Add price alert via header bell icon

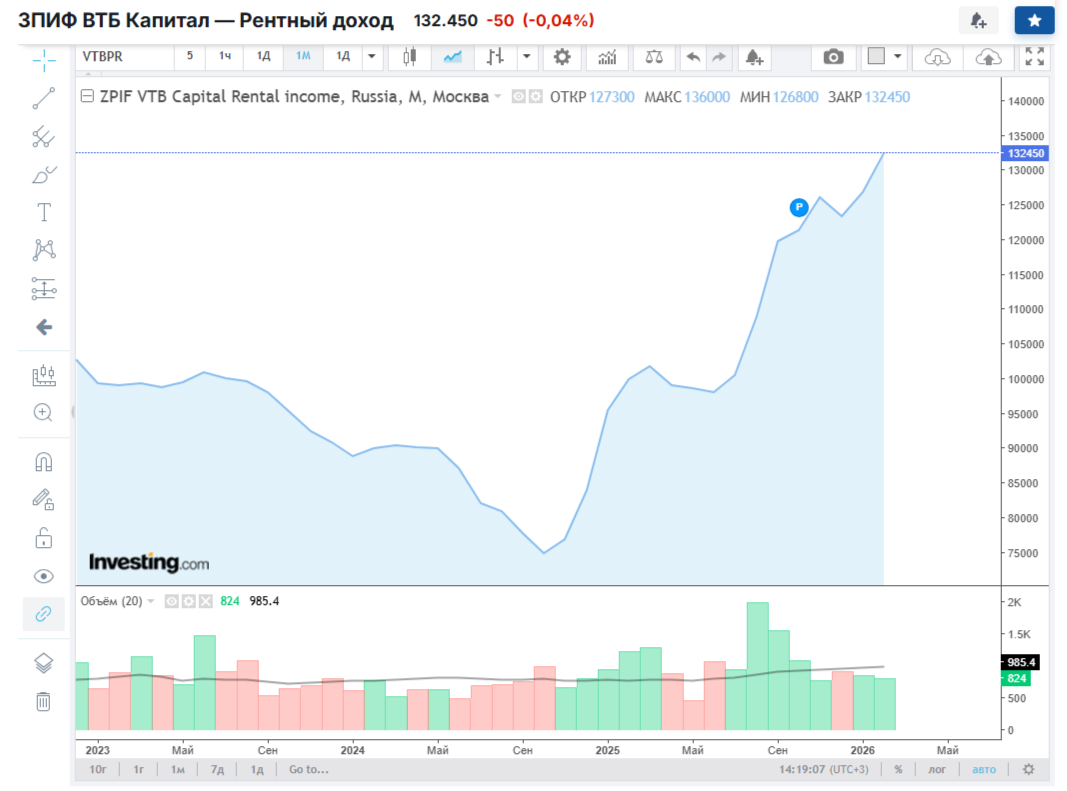point(979,20)
